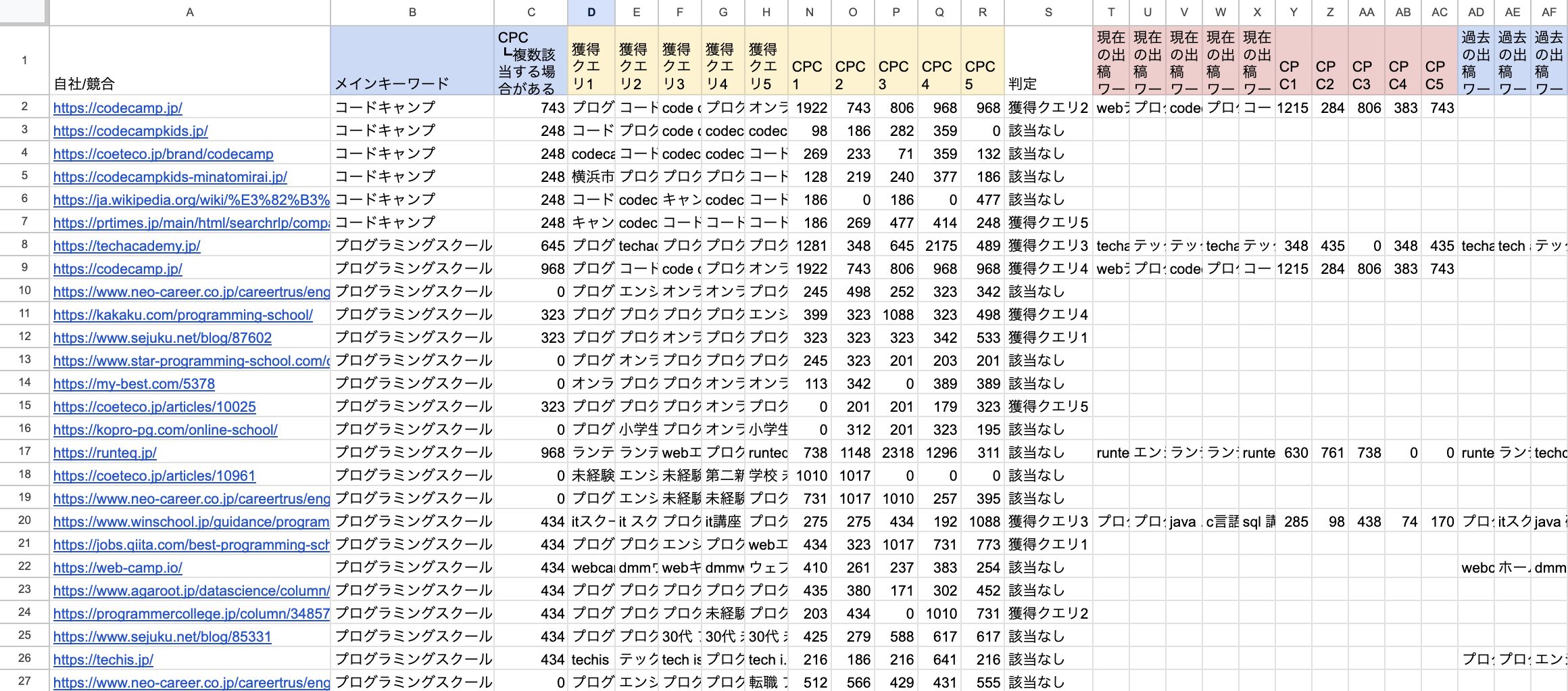Visit the kopro-pg.com online-school link
This screenshot has height=691, width=1568.
pos(166,429)
